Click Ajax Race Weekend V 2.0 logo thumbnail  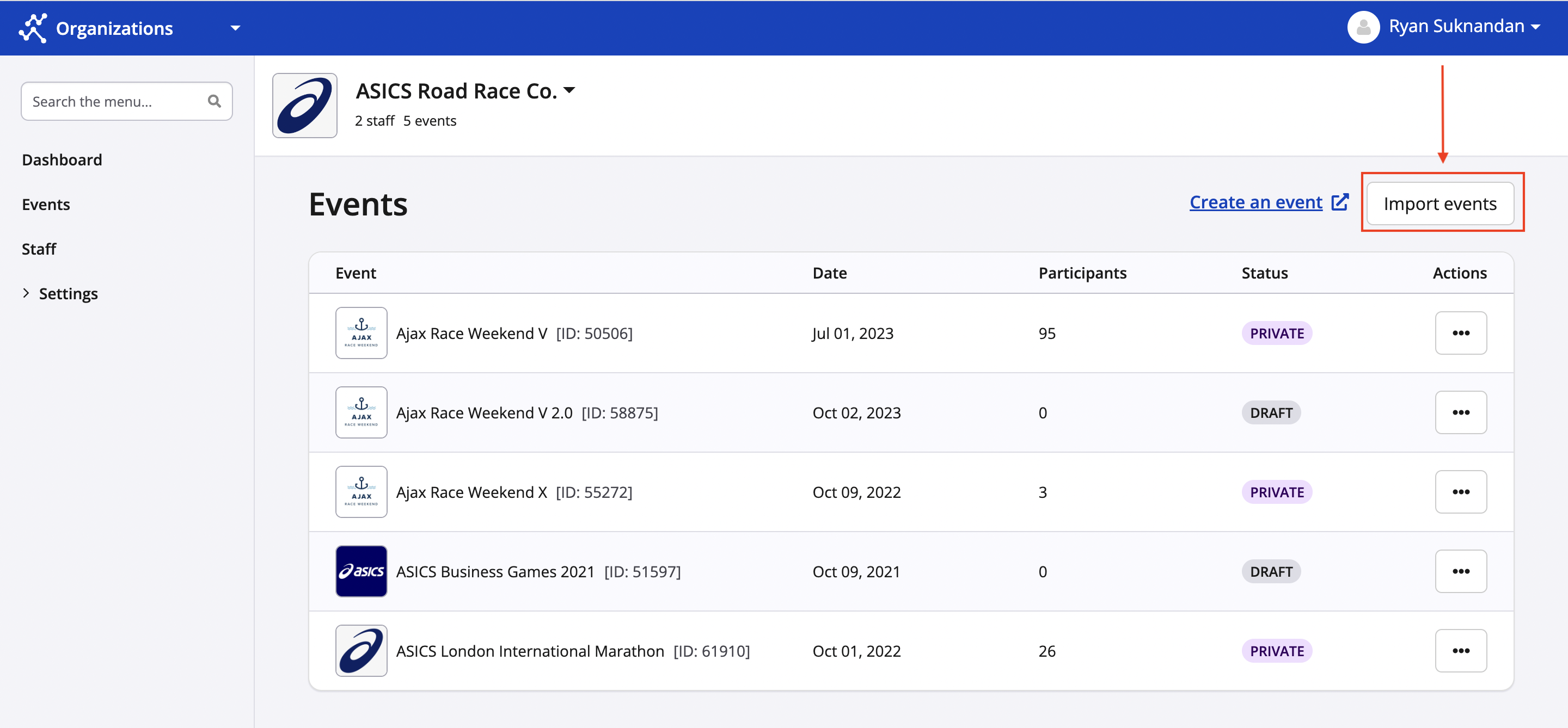pos(362,412)
